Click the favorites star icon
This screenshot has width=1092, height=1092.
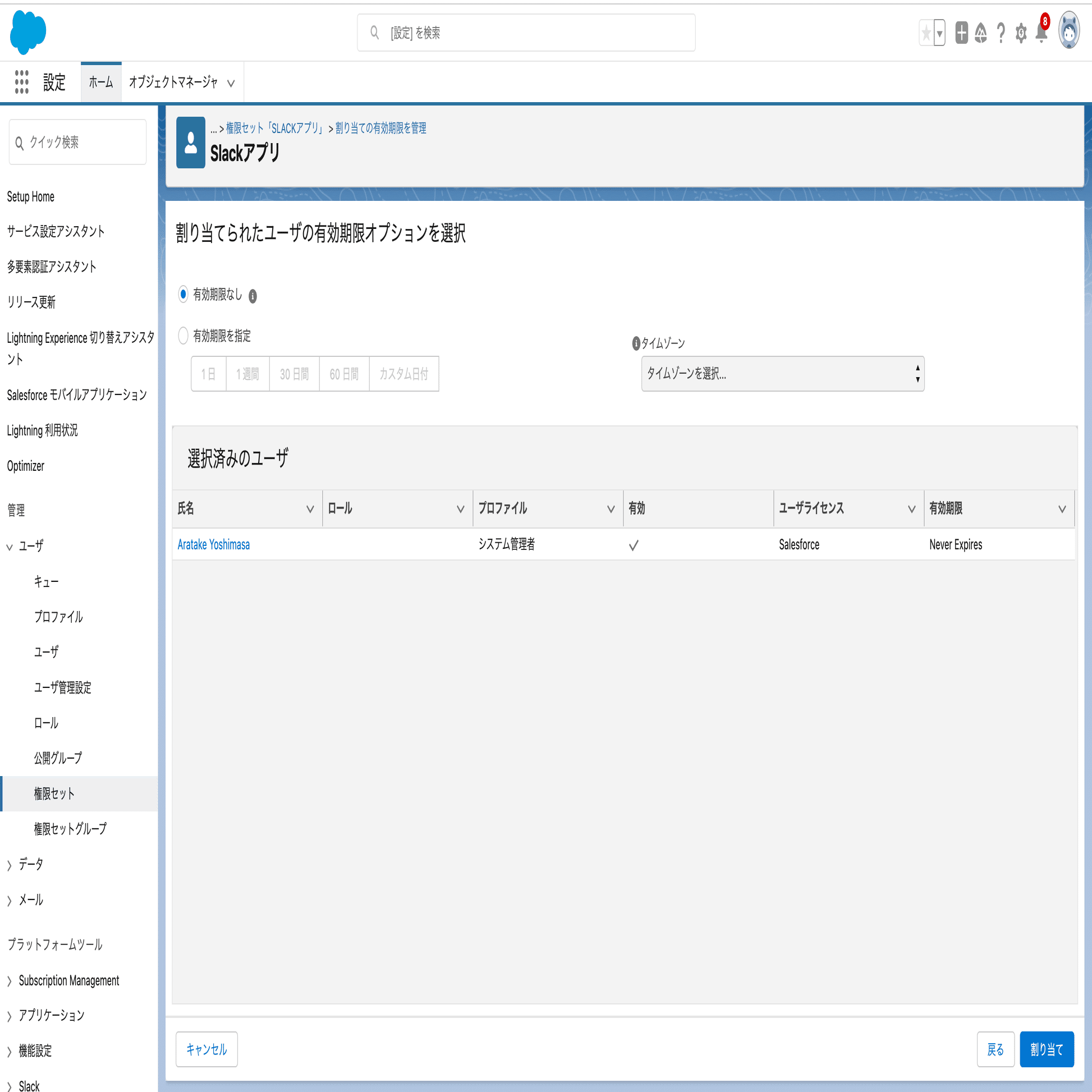926,33
